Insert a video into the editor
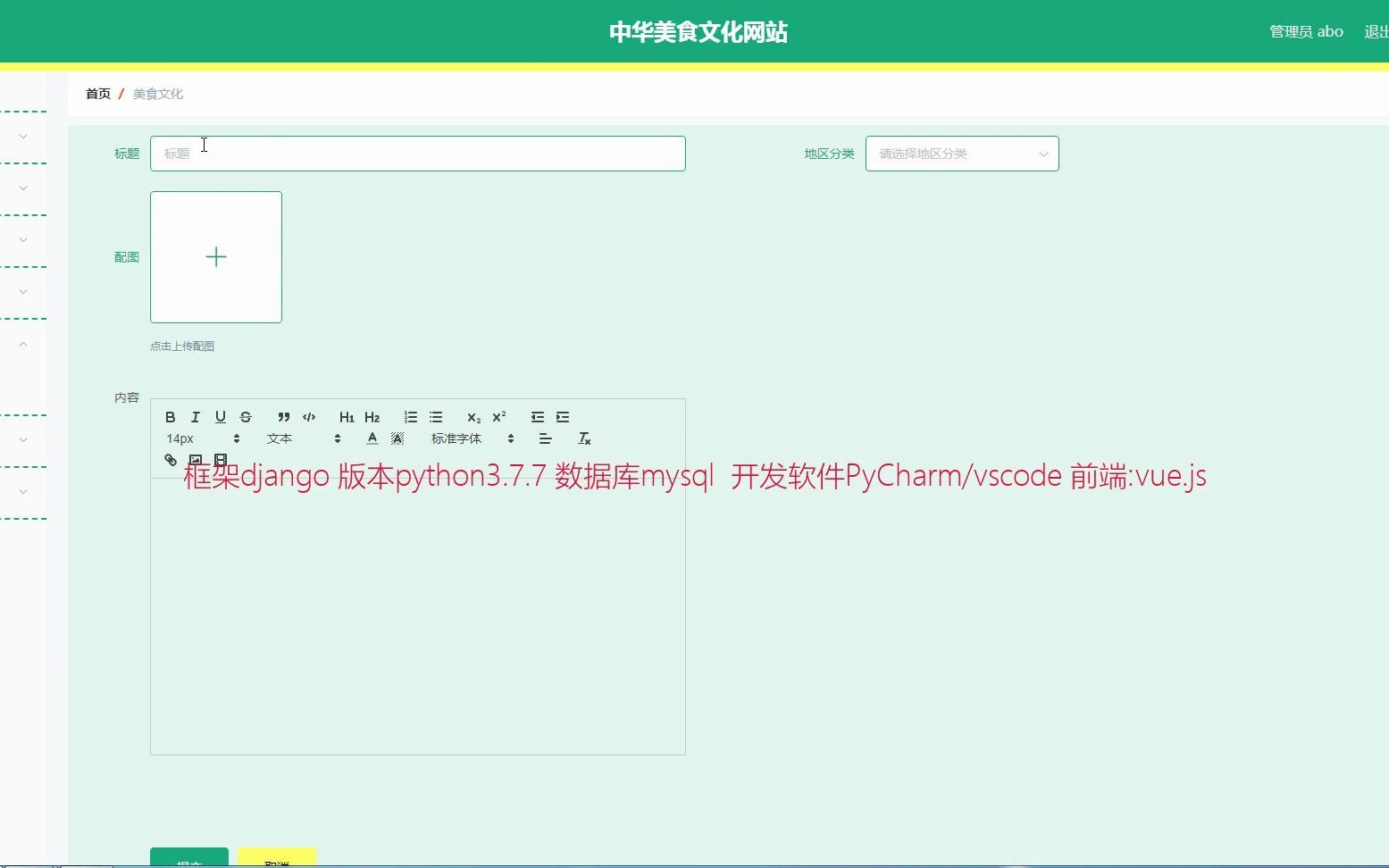Image resolution: width=1389 pixels, height=868 pixels. tap(221, 460)
